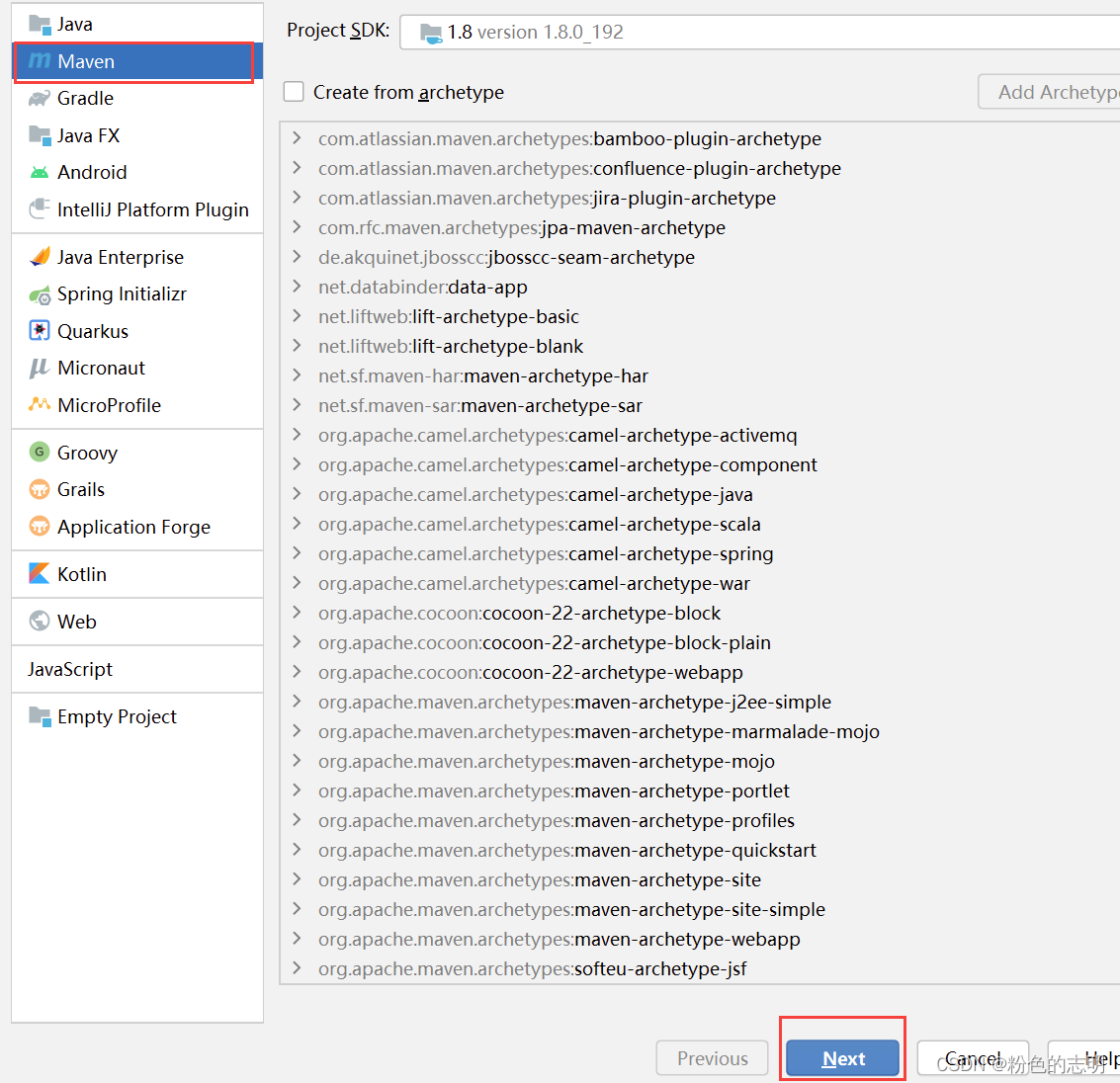This screenshot has width=1120, height=1083.
Task: Click the Java folder icon
Action: (40, 25)
